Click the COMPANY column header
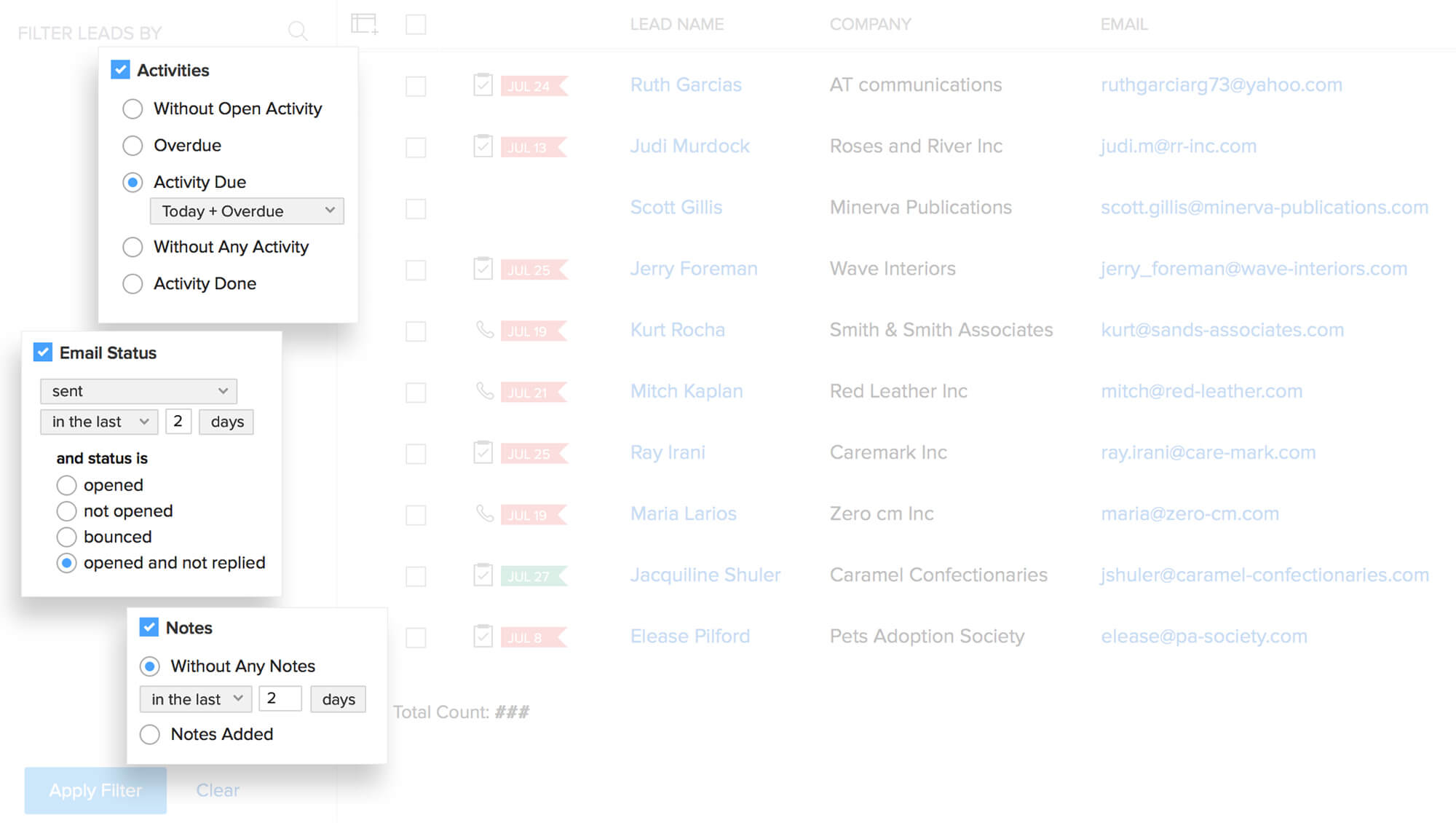 click(870, 24)
